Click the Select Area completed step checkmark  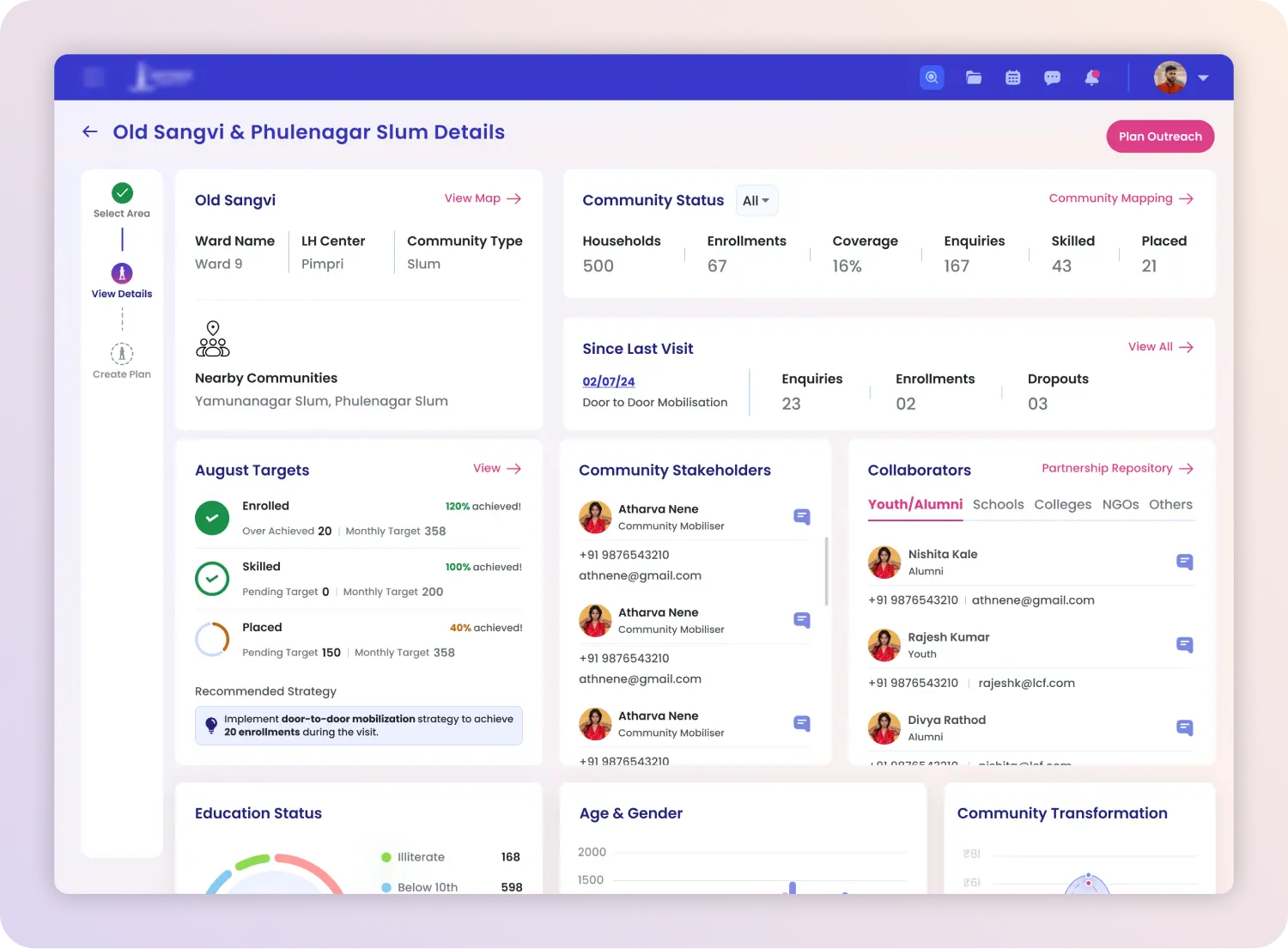(x=122, y=193)
